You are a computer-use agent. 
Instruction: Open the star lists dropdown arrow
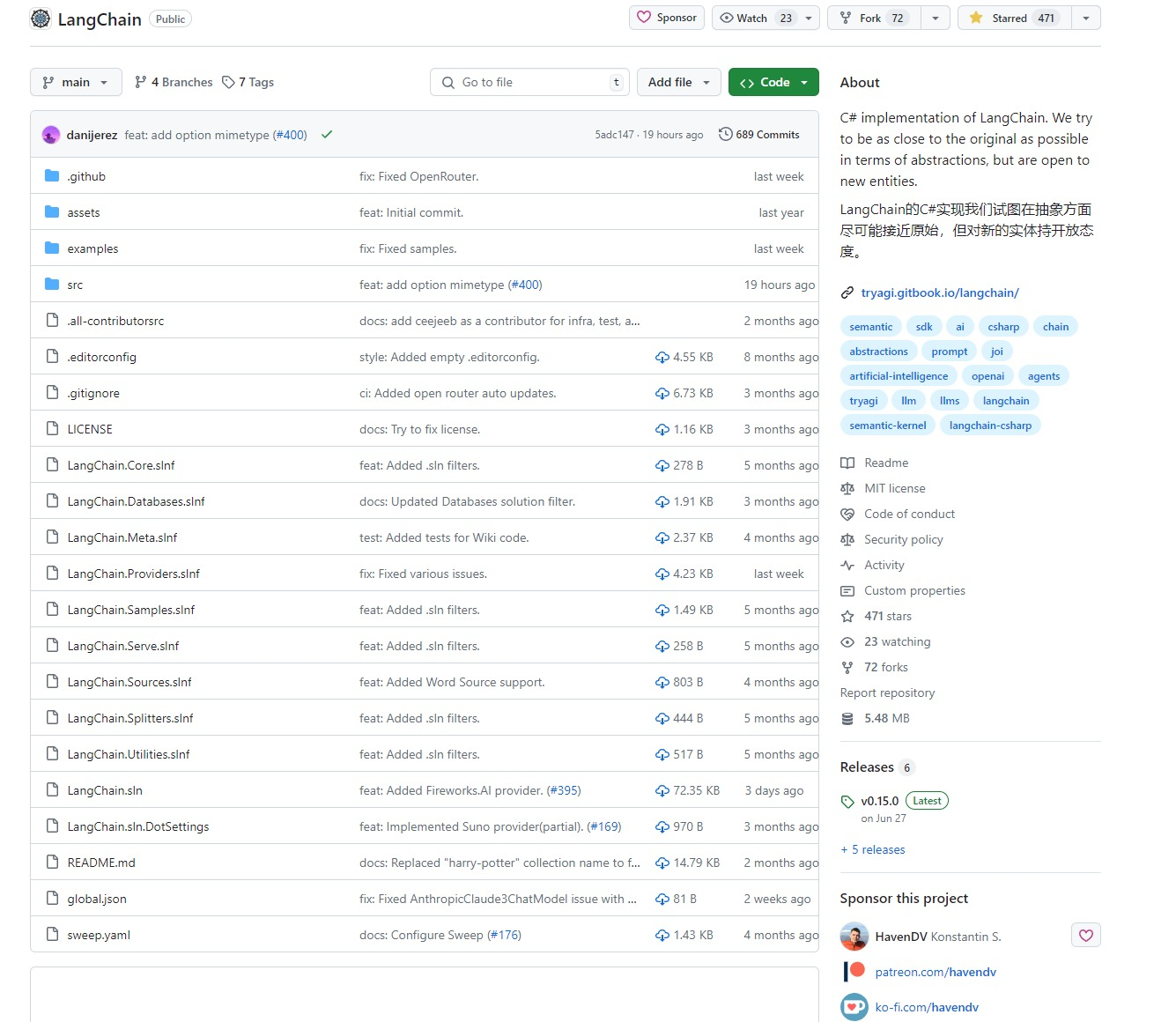pyautogui.click(x=1086, y=18)
